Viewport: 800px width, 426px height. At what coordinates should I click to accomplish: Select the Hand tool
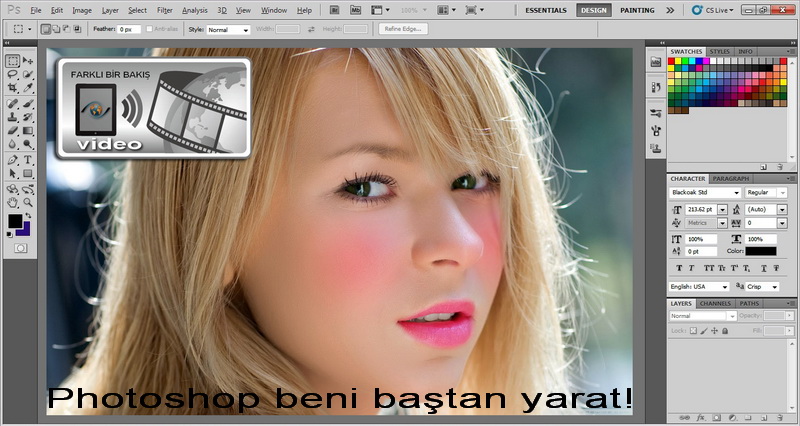pyautogui.click(x=13, y=203)
